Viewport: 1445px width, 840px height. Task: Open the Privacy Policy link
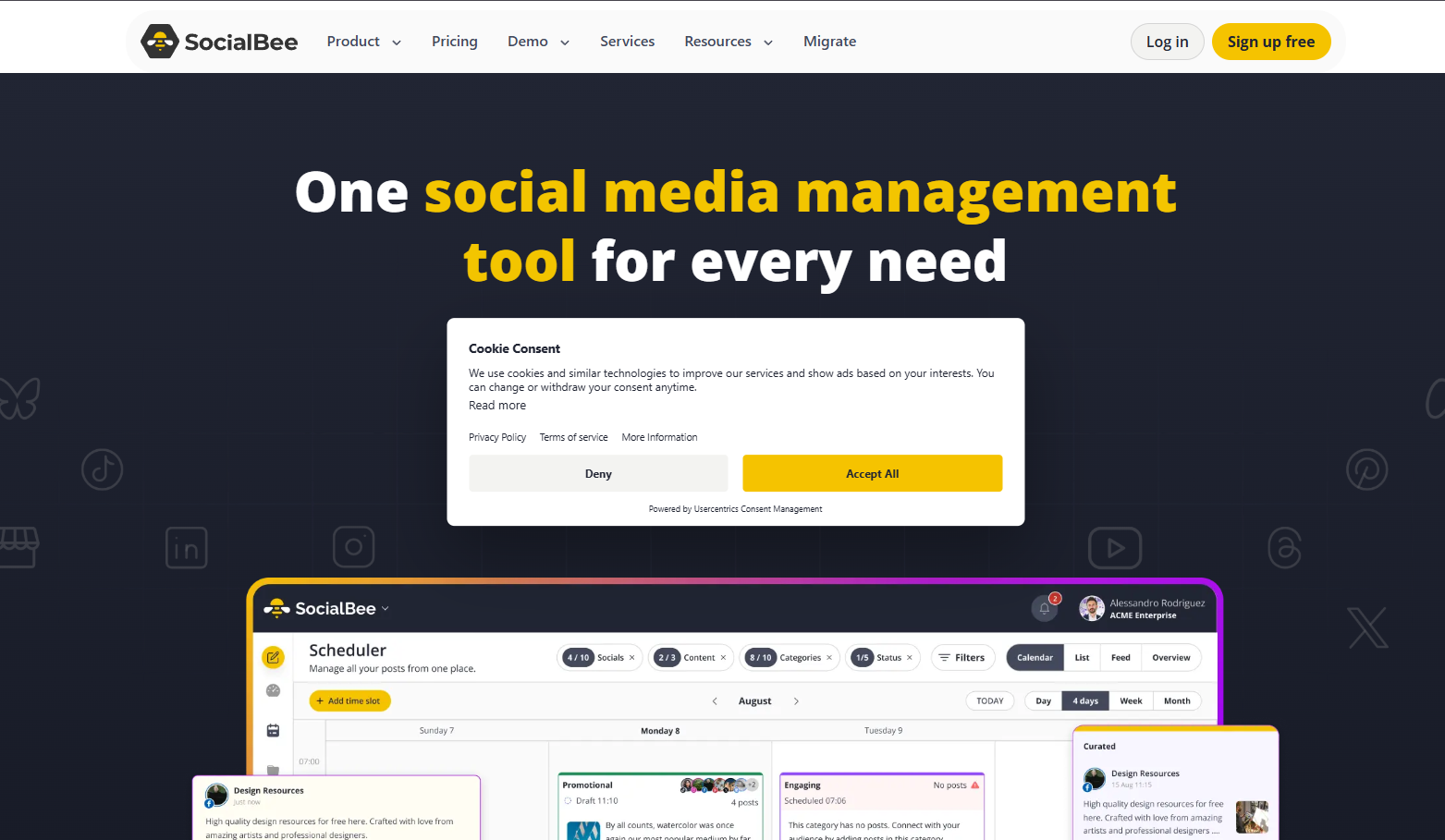pyautogui.click(x=497, y=437)
